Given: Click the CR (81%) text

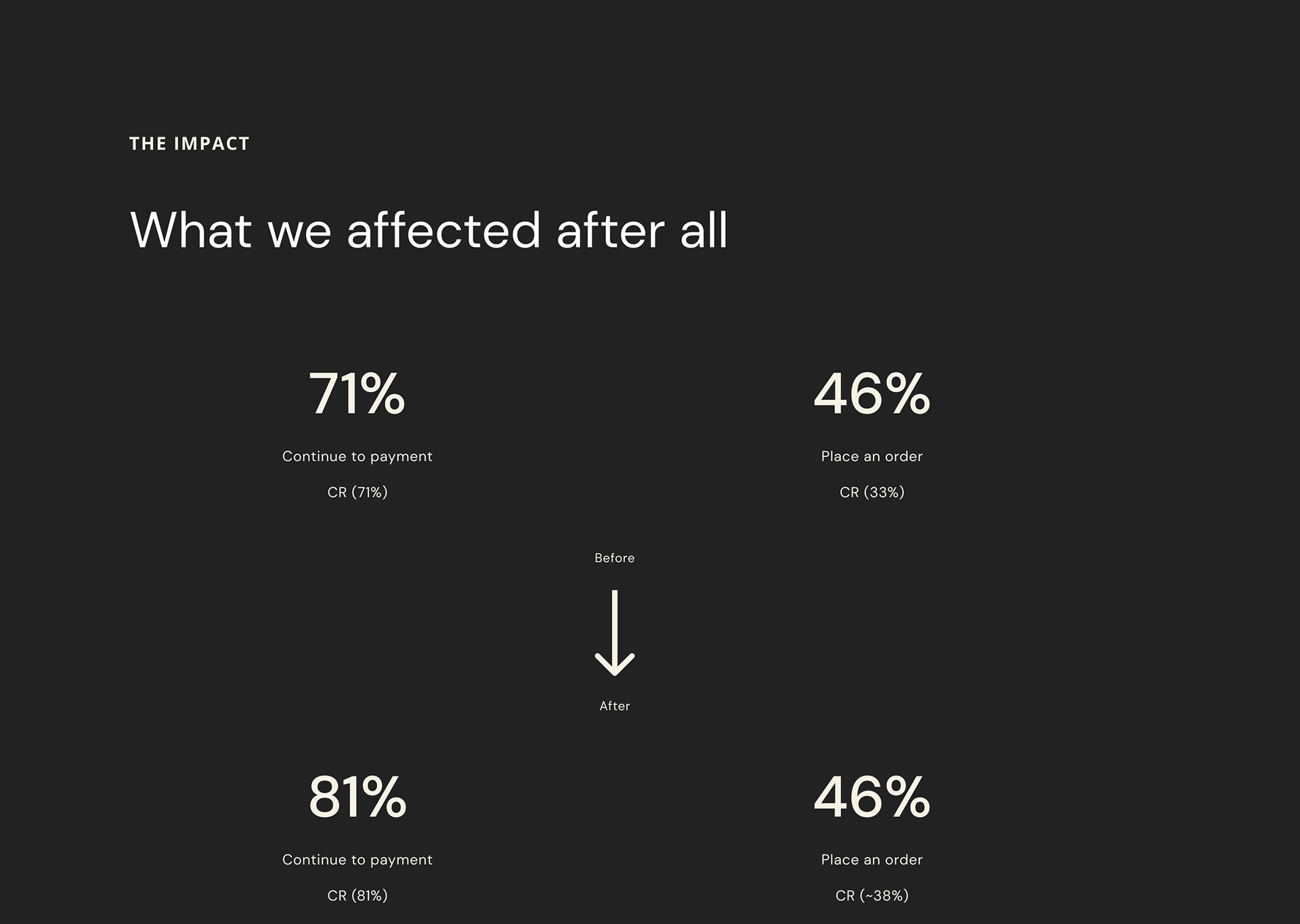Looking at the screenshot, I should tap(357, 896).
